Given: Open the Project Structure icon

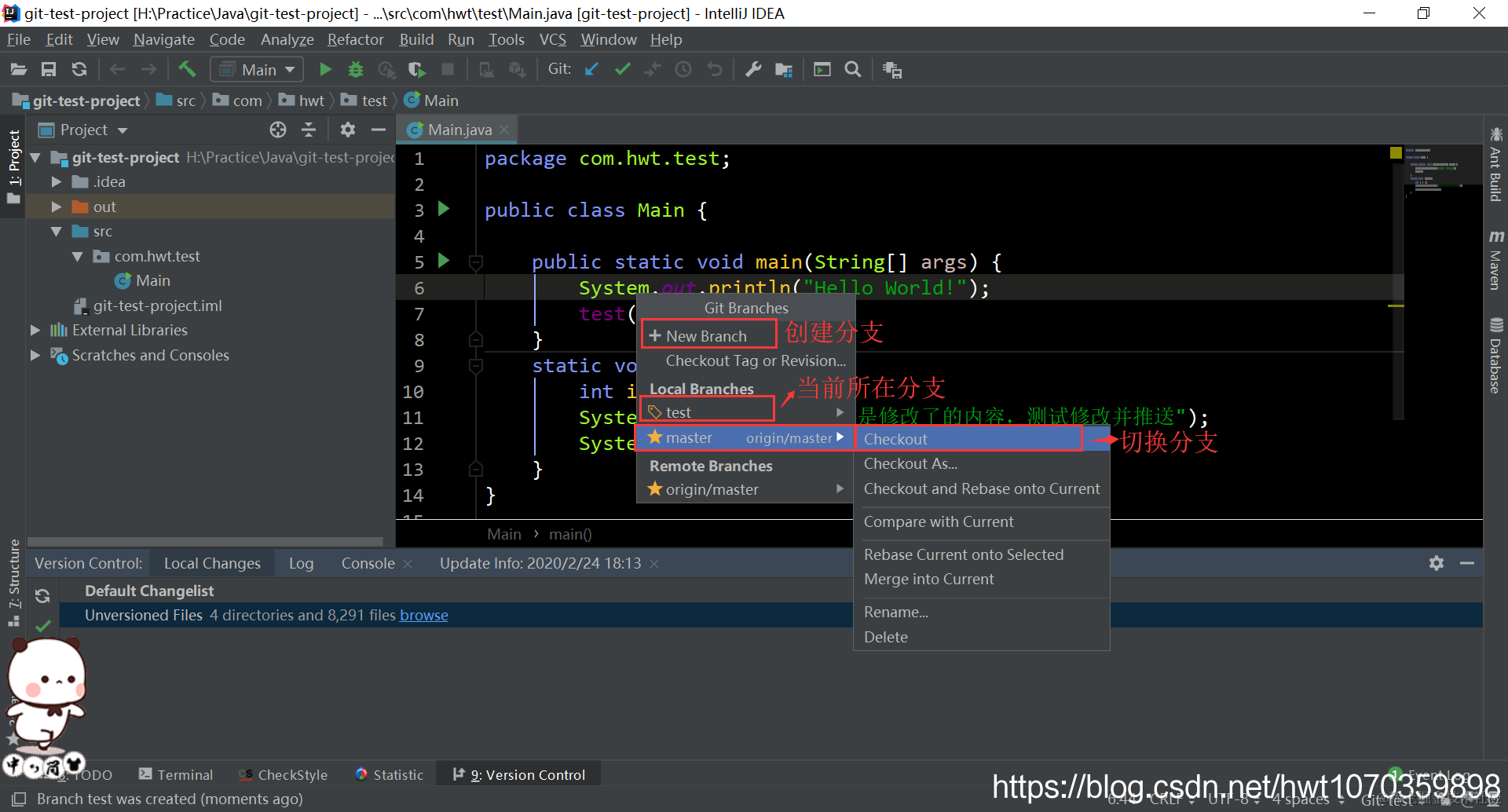Looking at the screenshot, I should pos(784,70).
